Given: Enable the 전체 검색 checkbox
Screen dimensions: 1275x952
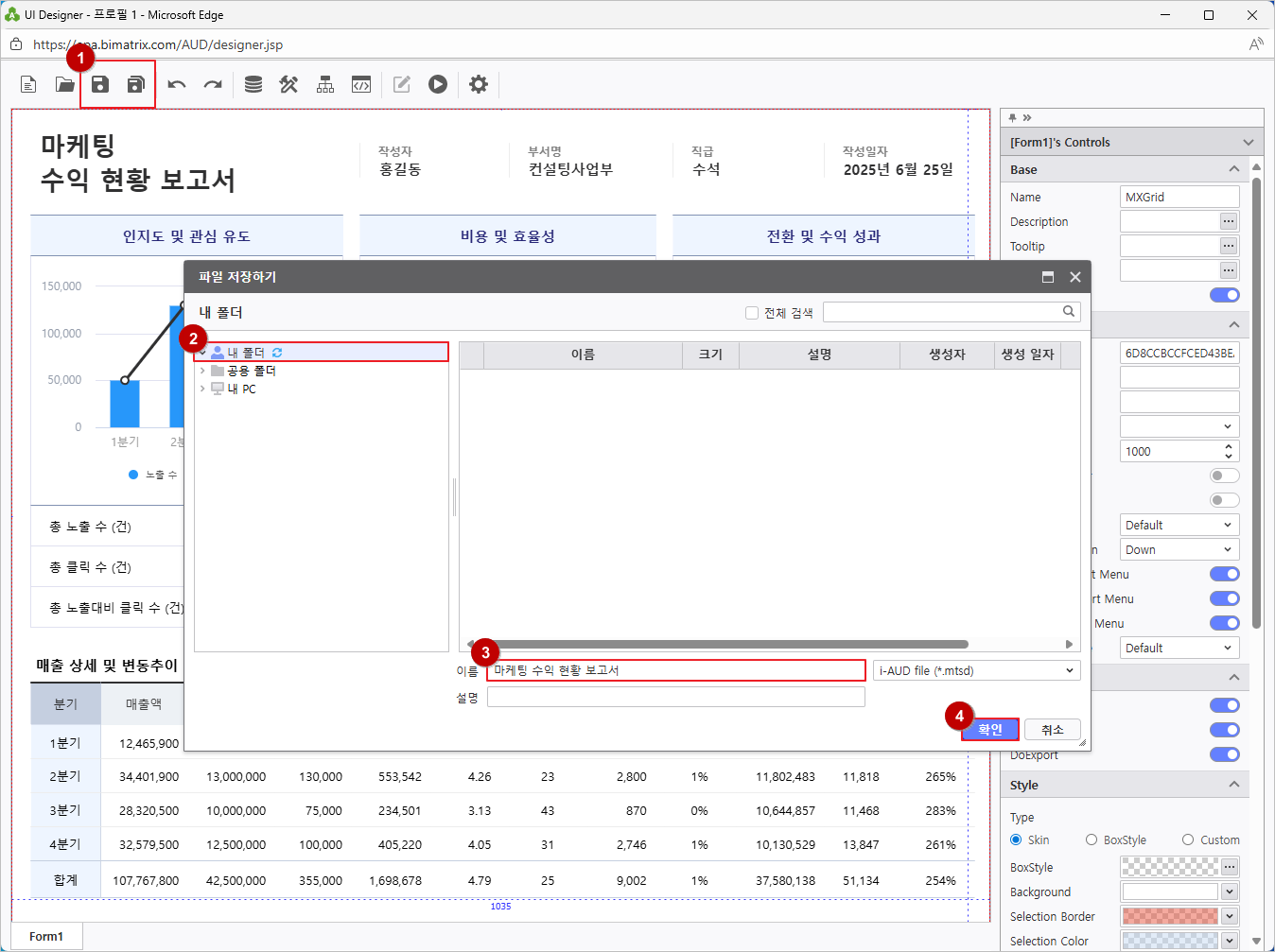Looking at the screenshot, I should pyautogui.click(x=752, y=313).
